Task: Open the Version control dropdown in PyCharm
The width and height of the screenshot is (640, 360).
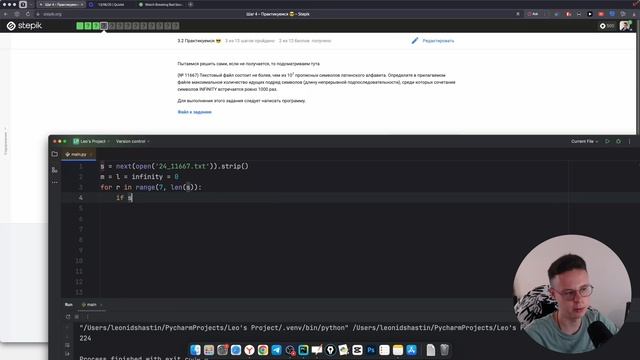Action: (x=132, y=141)
